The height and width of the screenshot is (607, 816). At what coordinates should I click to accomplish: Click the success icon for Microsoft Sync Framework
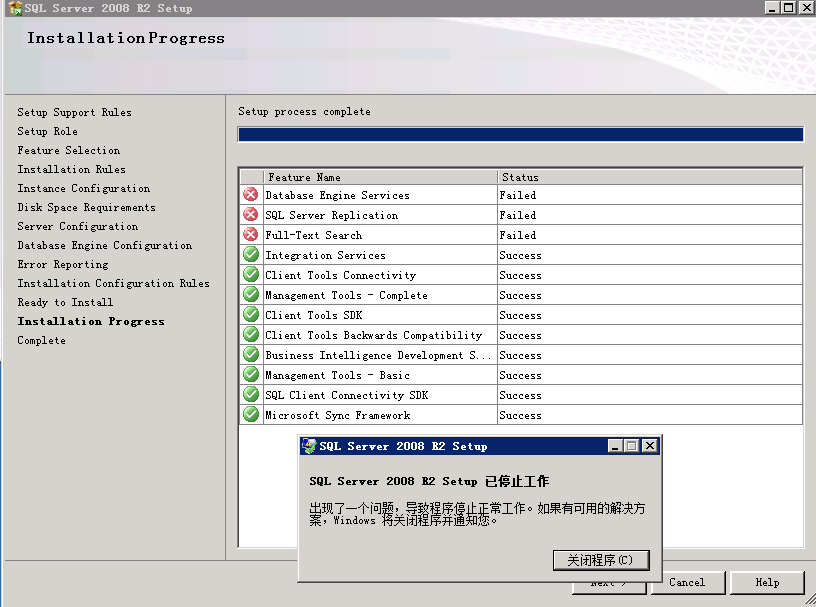[251, 415]
